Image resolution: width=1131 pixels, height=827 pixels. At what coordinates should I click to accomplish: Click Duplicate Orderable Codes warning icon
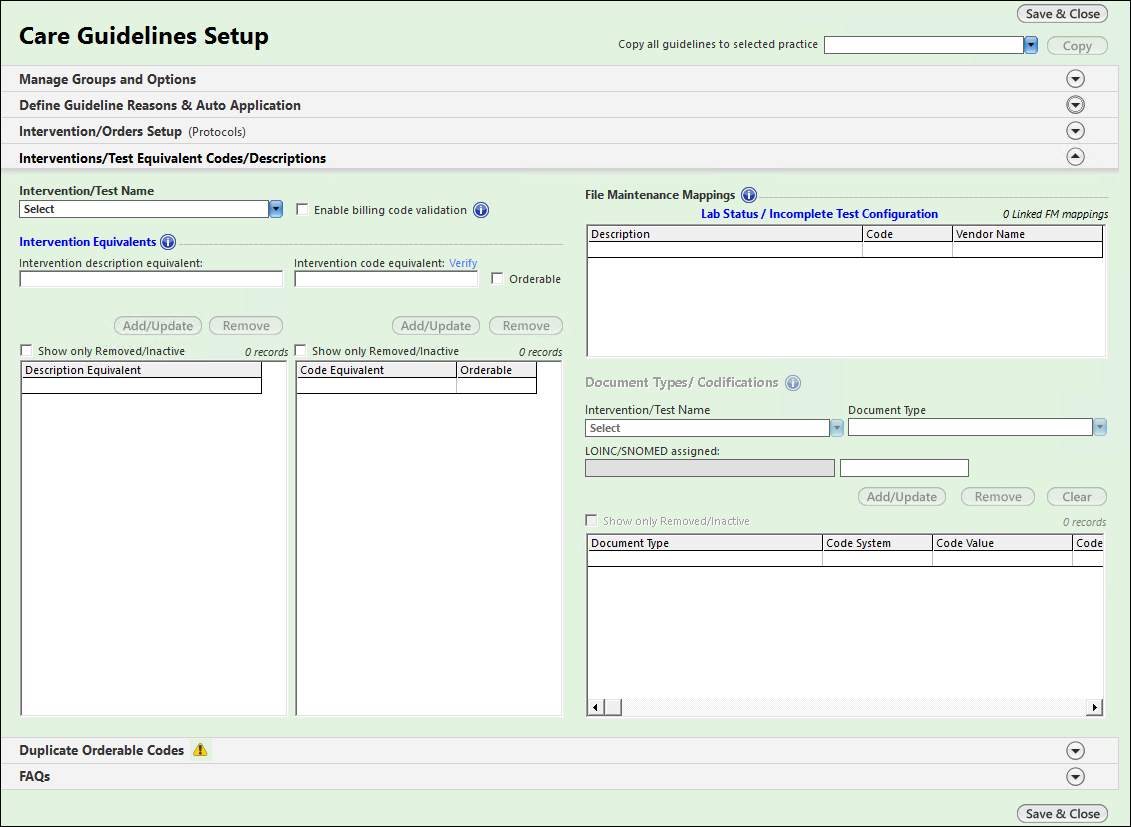[201, 750]
